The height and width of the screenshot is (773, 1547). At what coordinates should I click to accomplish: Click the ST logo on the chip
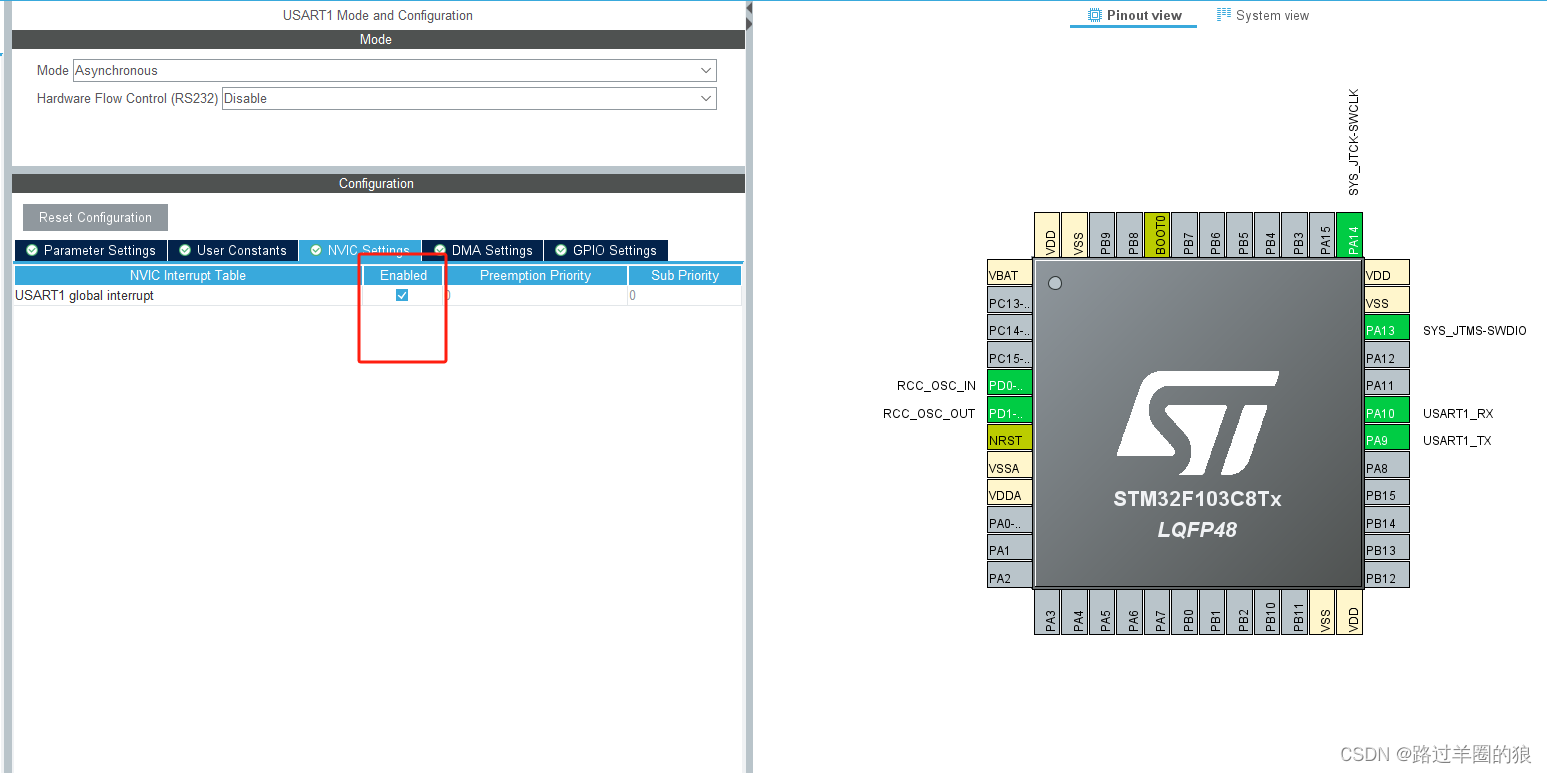[1198, 424]
